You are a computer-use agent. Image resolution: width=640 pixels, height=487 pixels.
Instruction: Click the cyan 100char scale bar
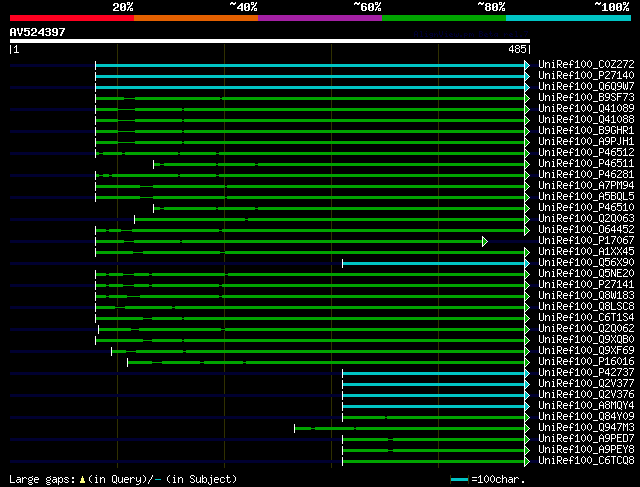[x=459, y=479]
